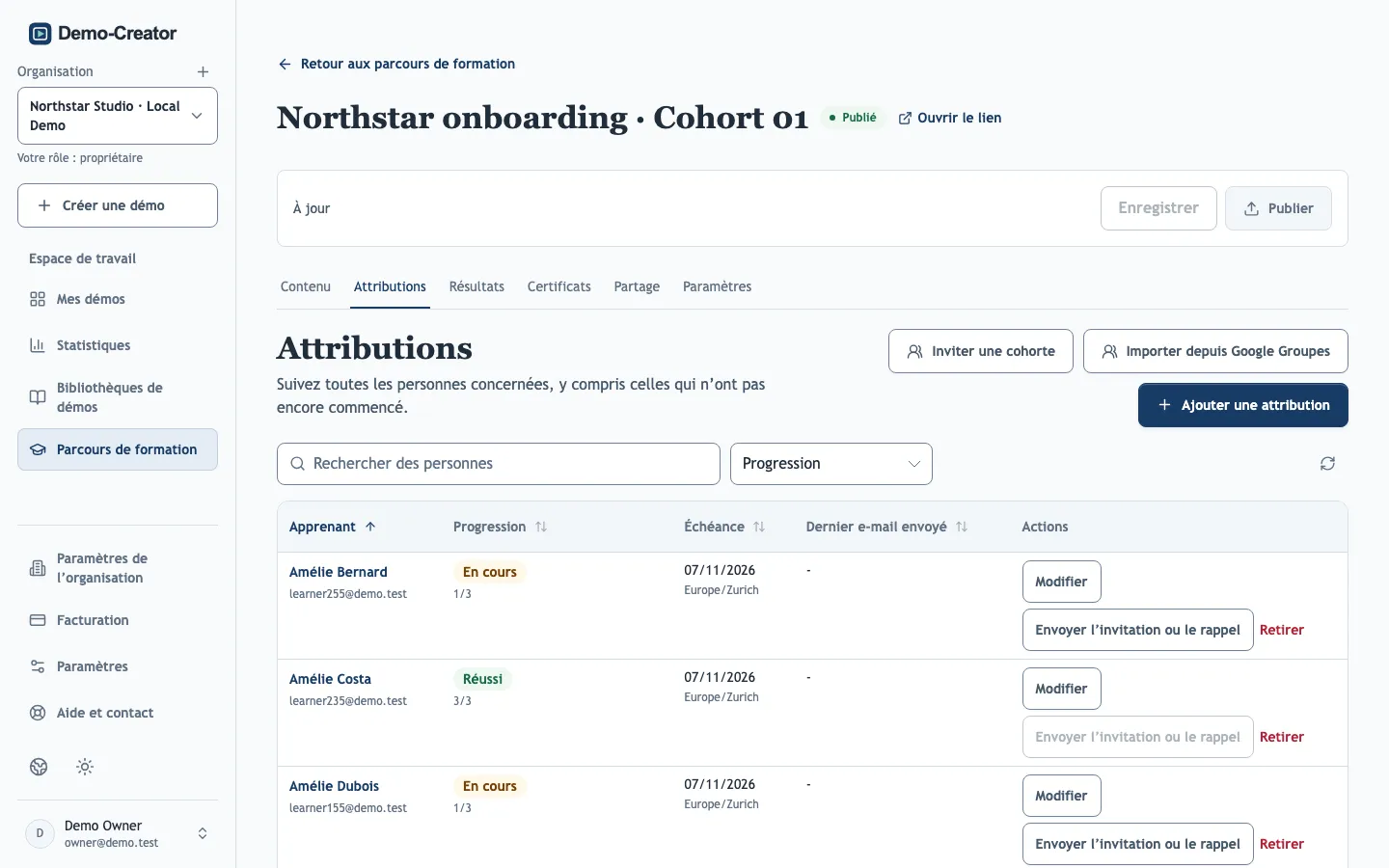
Task: Expand the Northstar Studio organisation selector
Action: pyautogui.click(x=118, y=116)
